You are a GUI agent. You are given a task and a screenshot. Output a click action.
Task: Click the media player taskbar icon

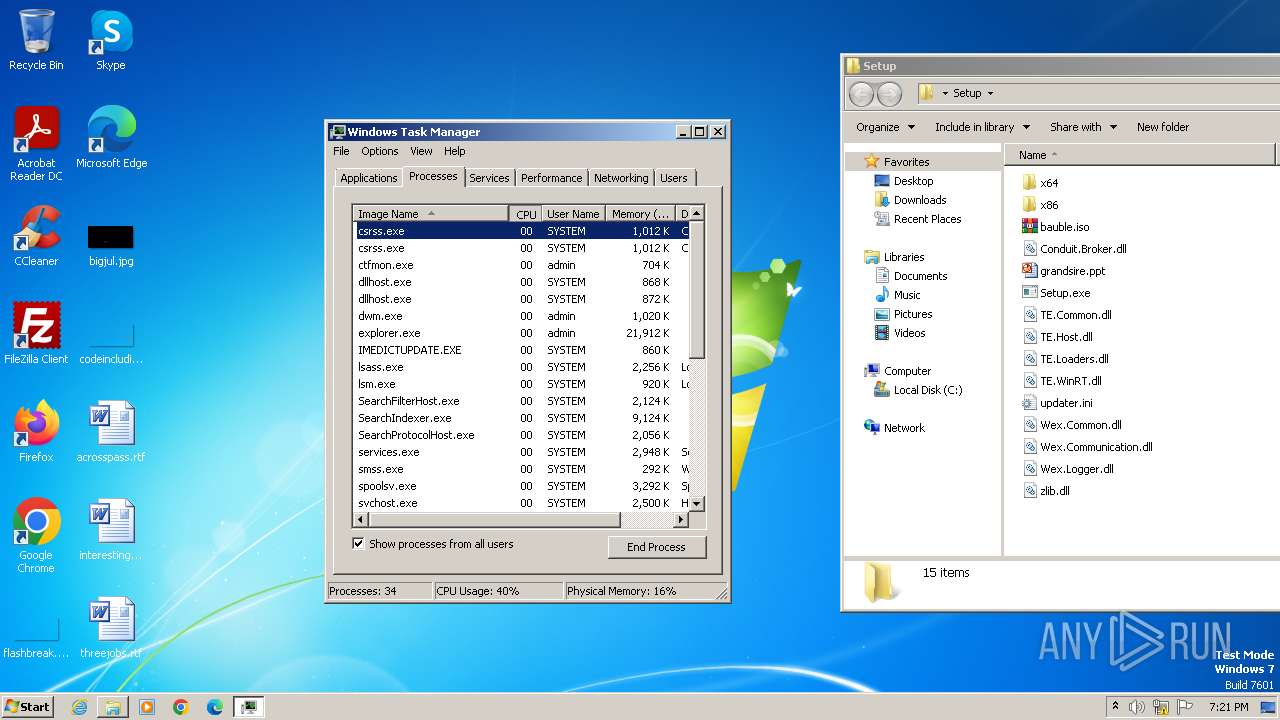pos(147,707)
